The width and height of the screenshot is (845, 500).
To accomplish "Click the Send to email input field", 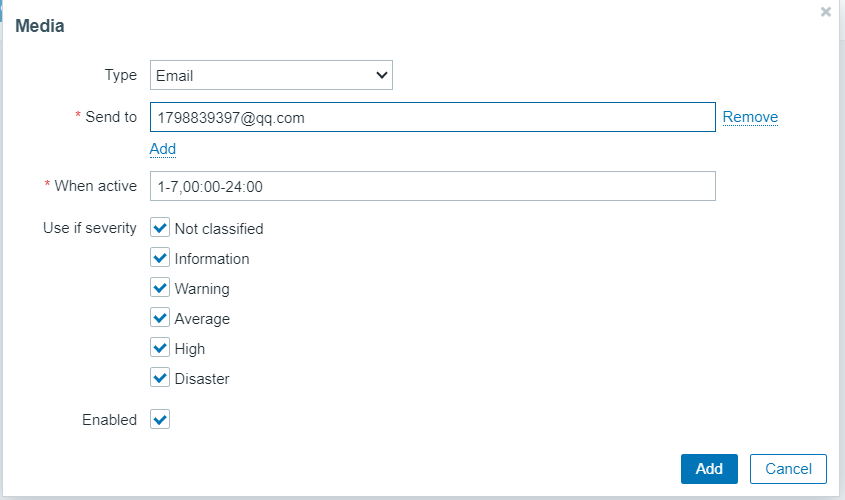I will (433, 117).
